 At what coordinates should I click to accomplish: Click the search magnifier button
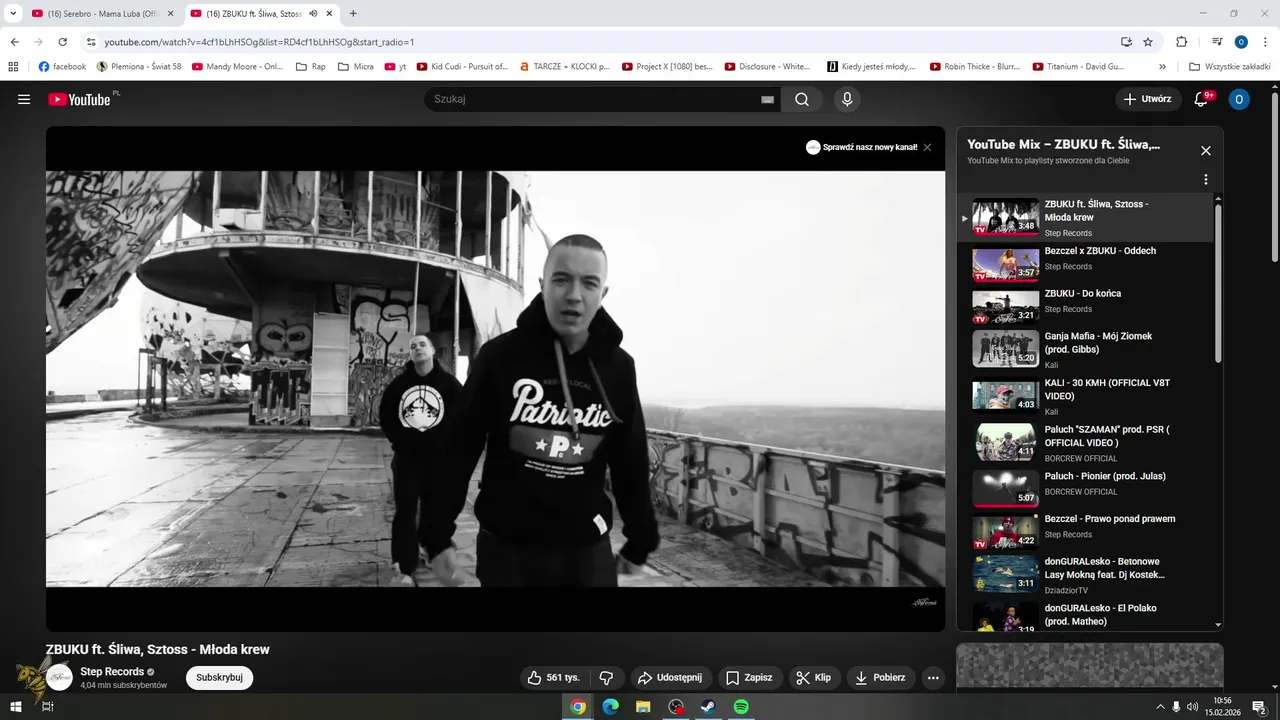pos(802,99)
